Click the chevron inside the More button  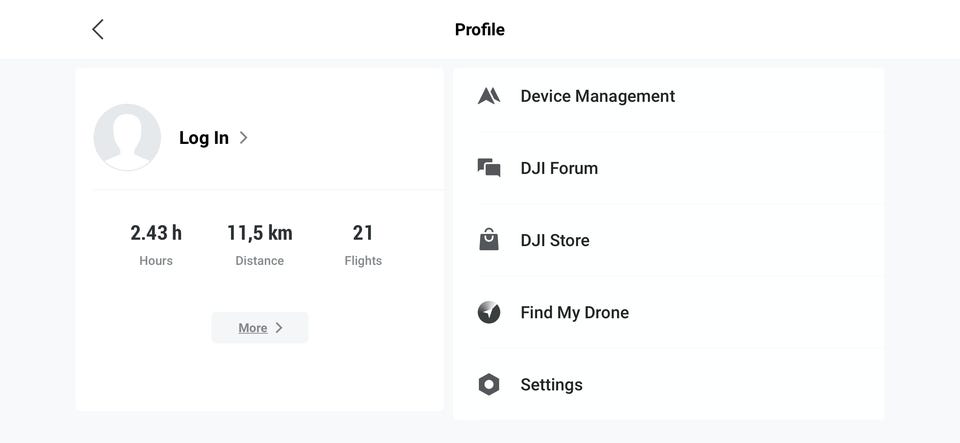279,328
